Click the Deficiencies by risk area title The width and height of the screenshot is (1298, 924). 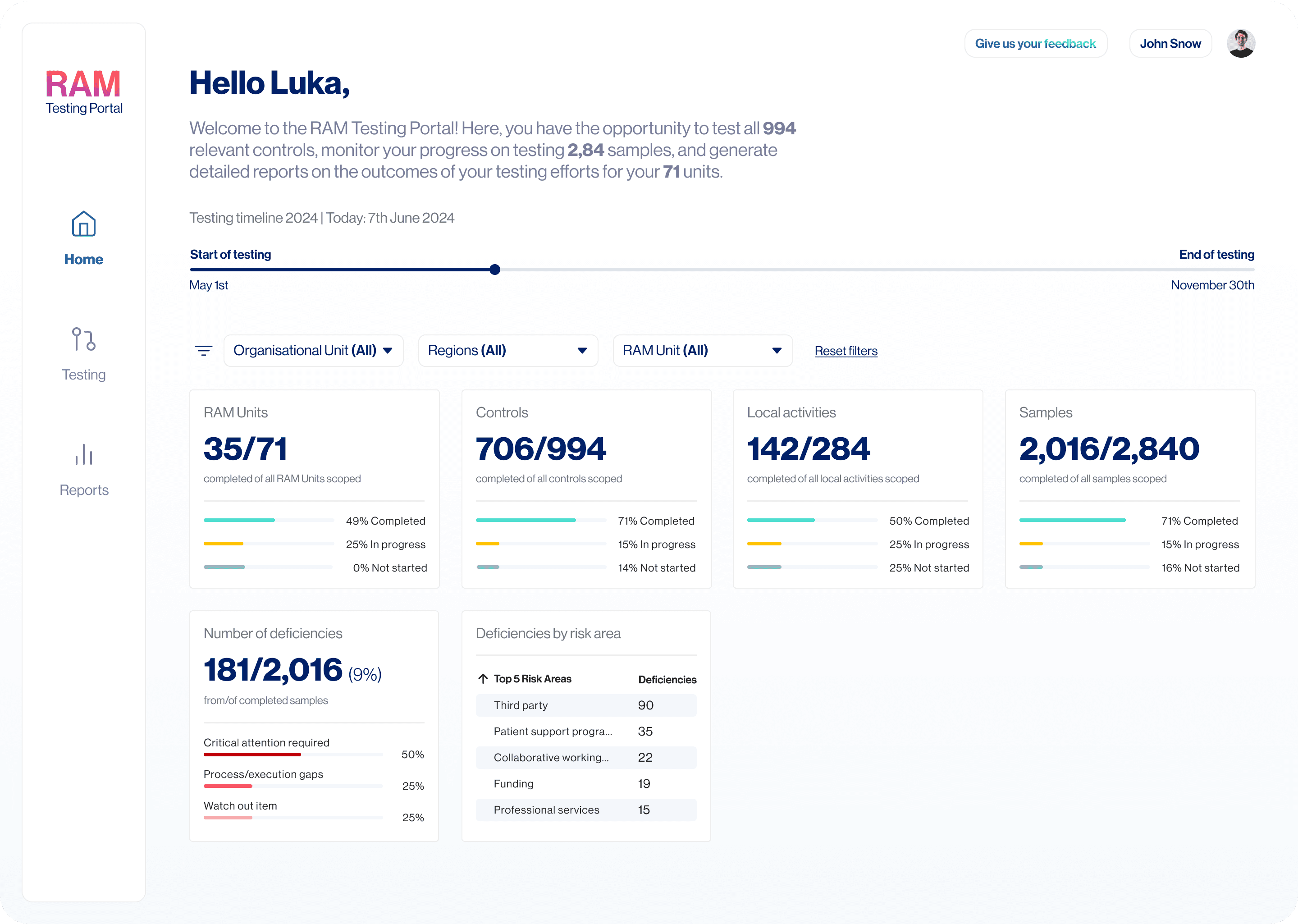click(548, 633)
